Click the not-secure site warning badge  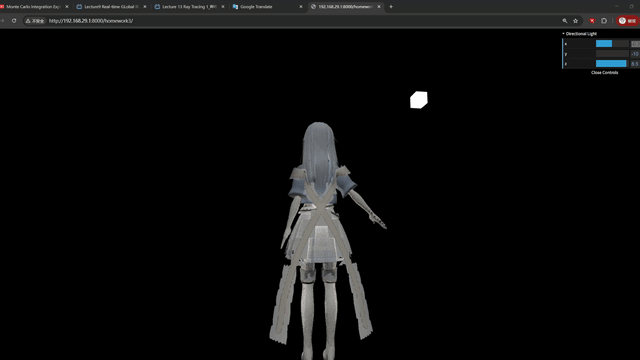click(x=35, y=21)
